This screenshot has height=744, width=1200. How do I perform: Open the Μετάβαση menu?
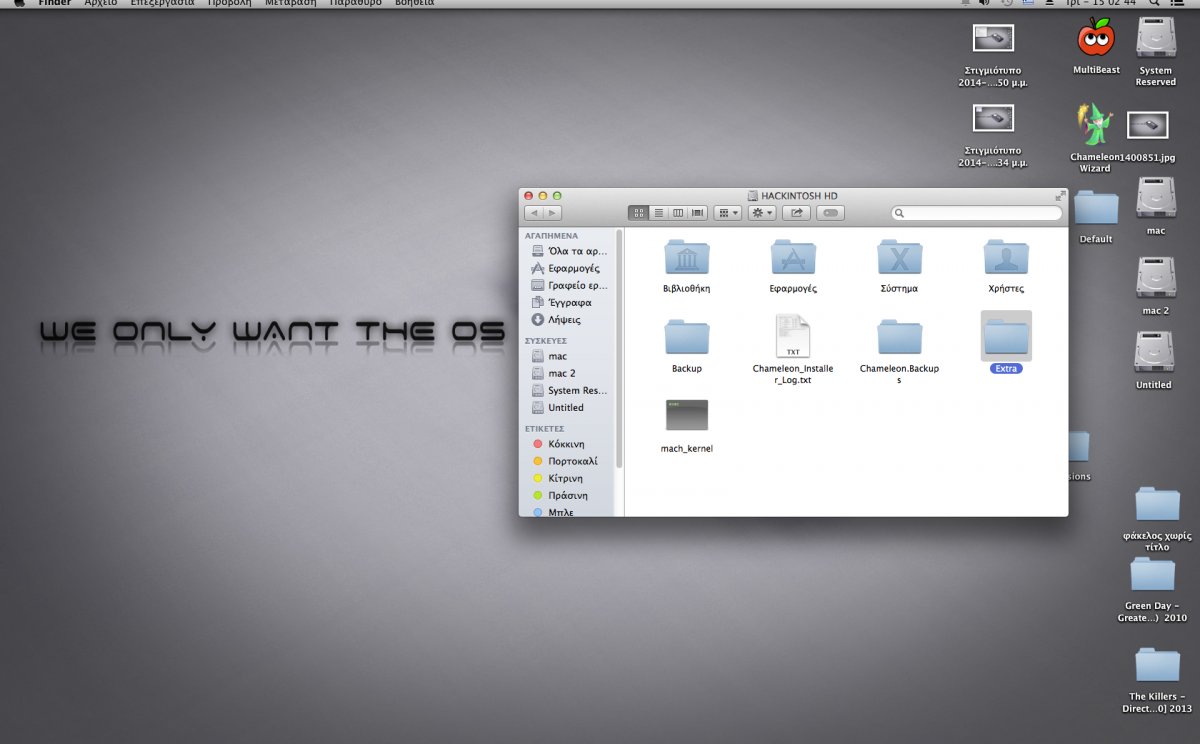(291, 4)
